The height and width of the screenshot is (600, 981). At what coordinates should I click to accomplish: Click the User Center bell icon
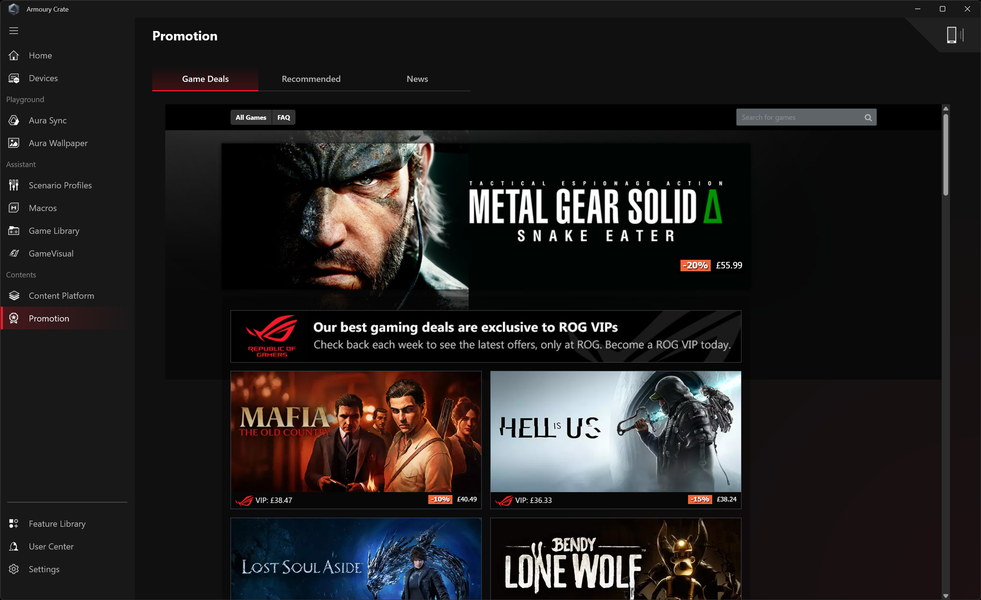point(14,546)
